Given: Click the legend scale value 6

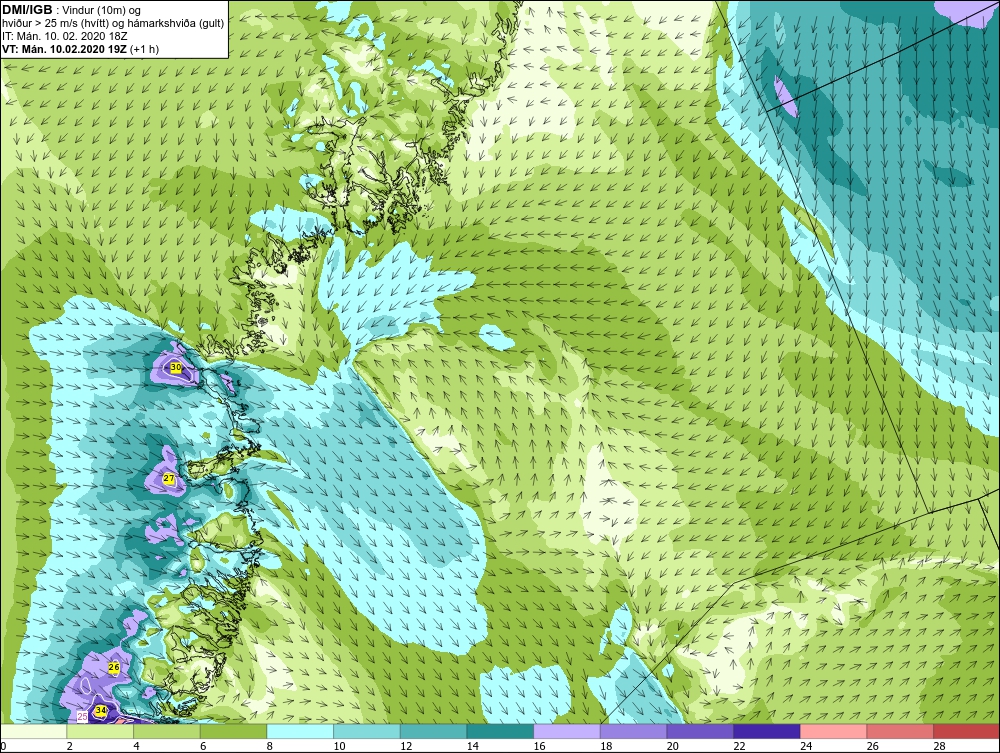Looking at the screenshot, I should click(203, 746).
